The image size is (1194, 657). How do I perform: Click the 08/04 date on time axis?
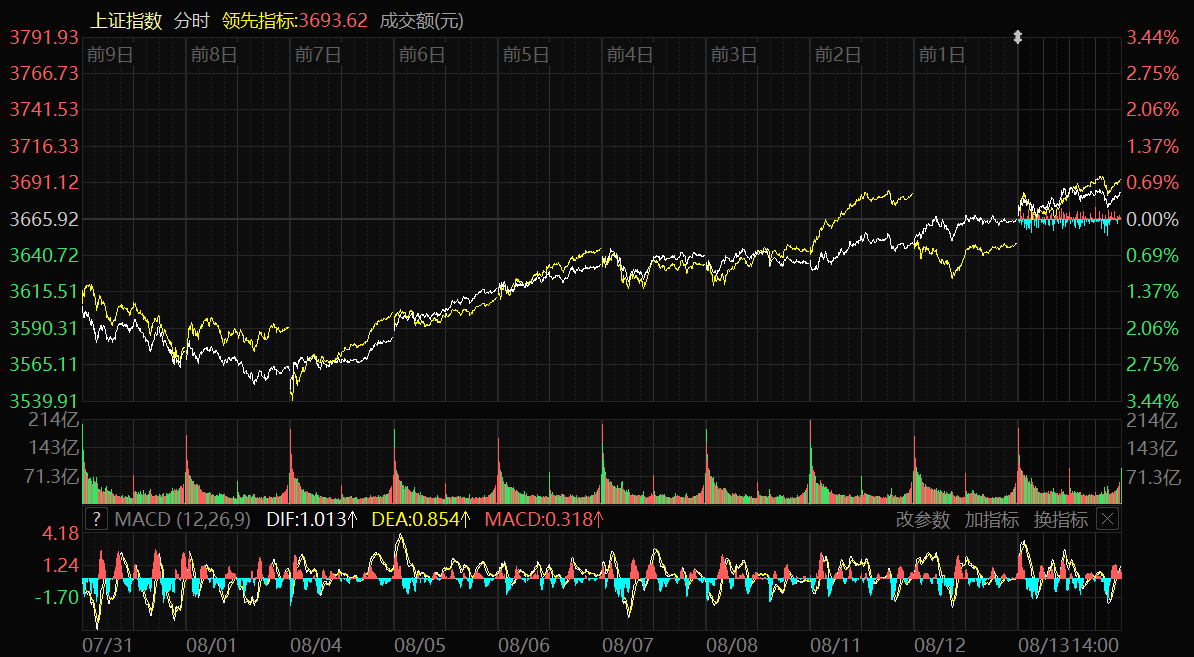pos(317,646)
